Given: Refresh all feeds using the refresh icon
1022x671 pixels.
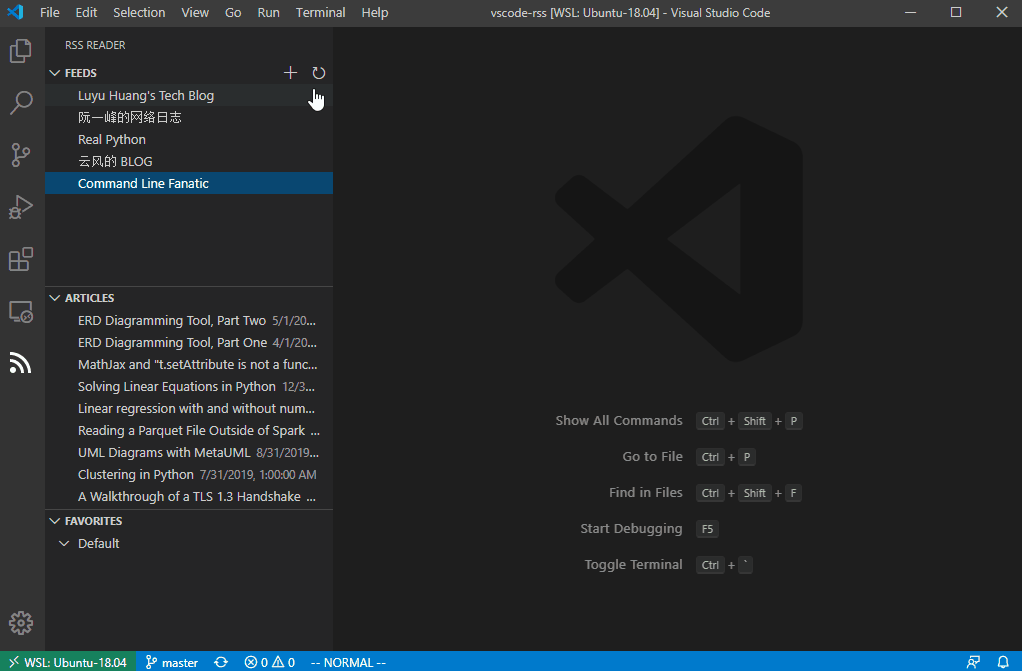Looking at the screenshot, I should tap(318, 72).
